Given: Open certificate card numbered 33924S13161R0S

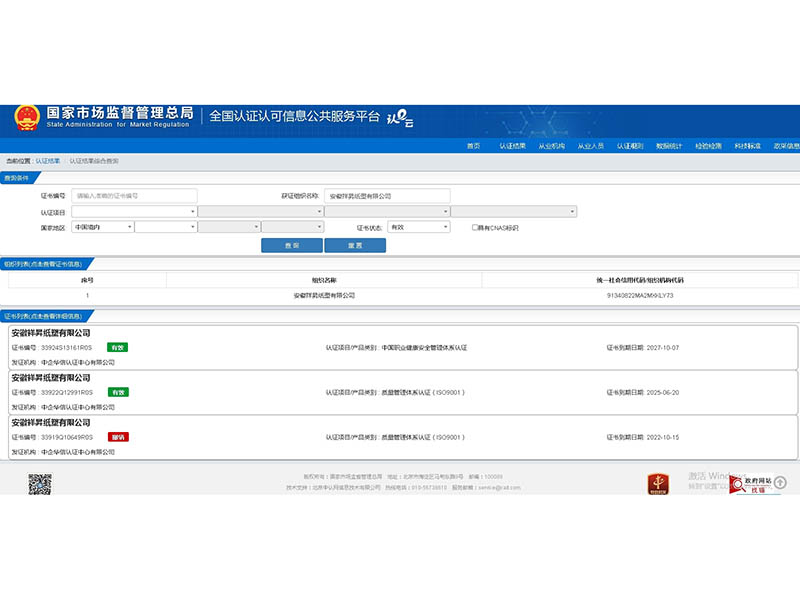Looking at the screenshot, I should [403, 347].
